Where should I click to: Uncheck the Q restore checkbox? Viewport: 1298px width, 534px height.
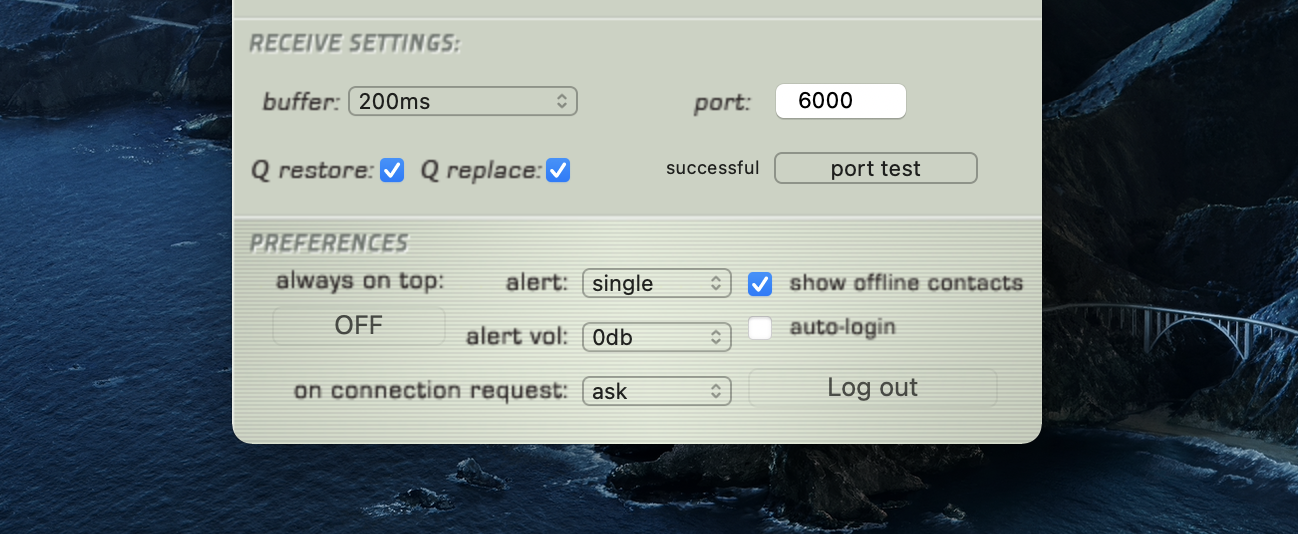[392, 170]
